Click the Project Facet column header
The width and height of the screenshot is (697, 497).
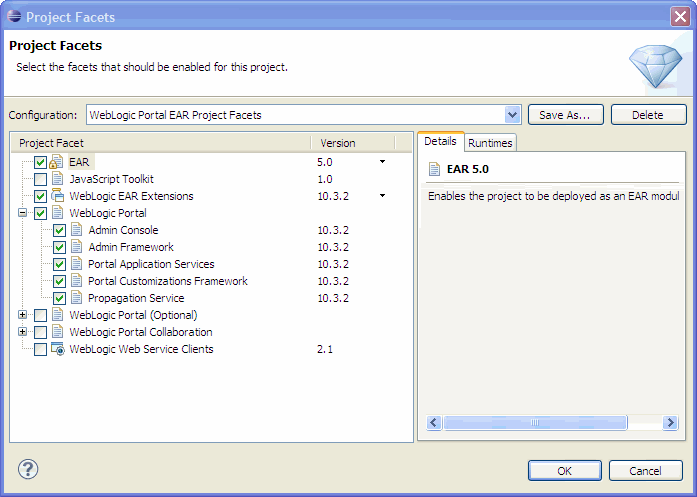160,143
